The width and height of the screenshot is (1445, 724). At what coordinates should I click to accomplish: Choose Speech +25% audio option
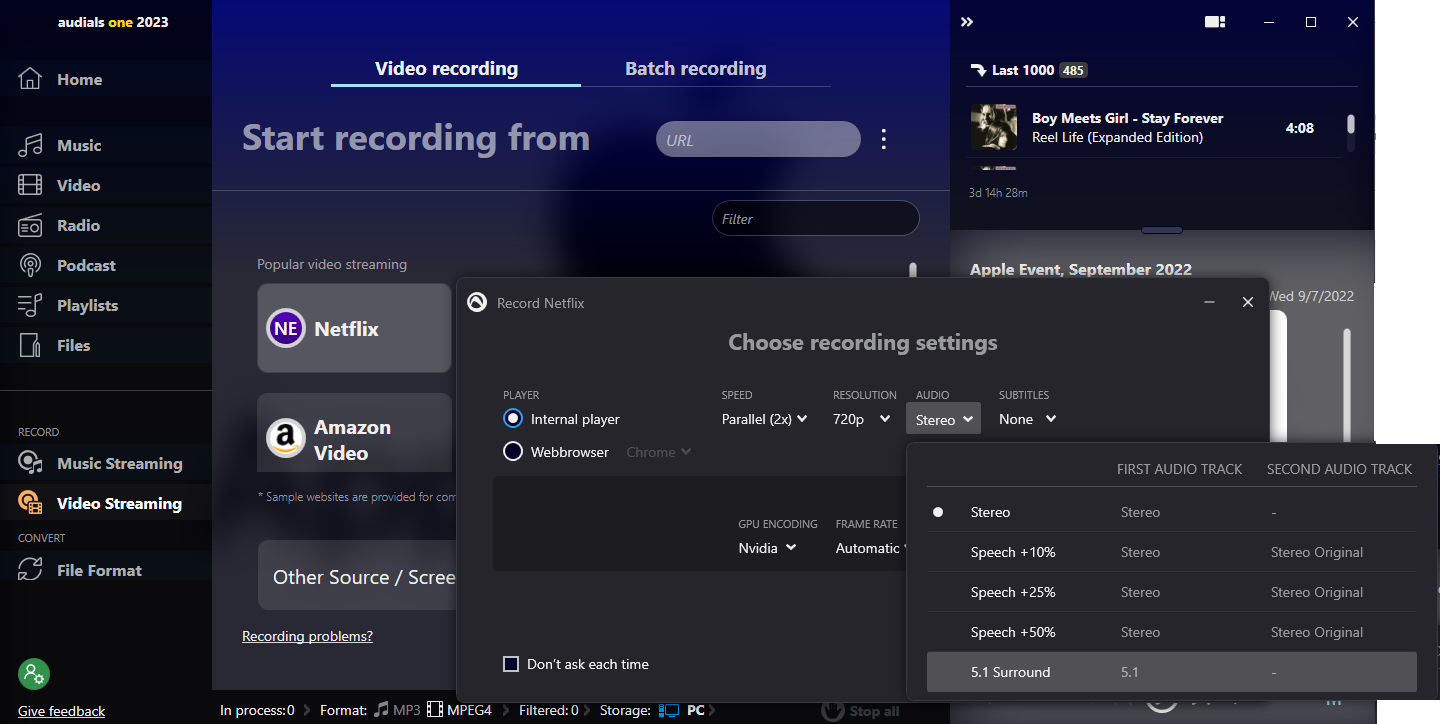[x=1172, y=592]
